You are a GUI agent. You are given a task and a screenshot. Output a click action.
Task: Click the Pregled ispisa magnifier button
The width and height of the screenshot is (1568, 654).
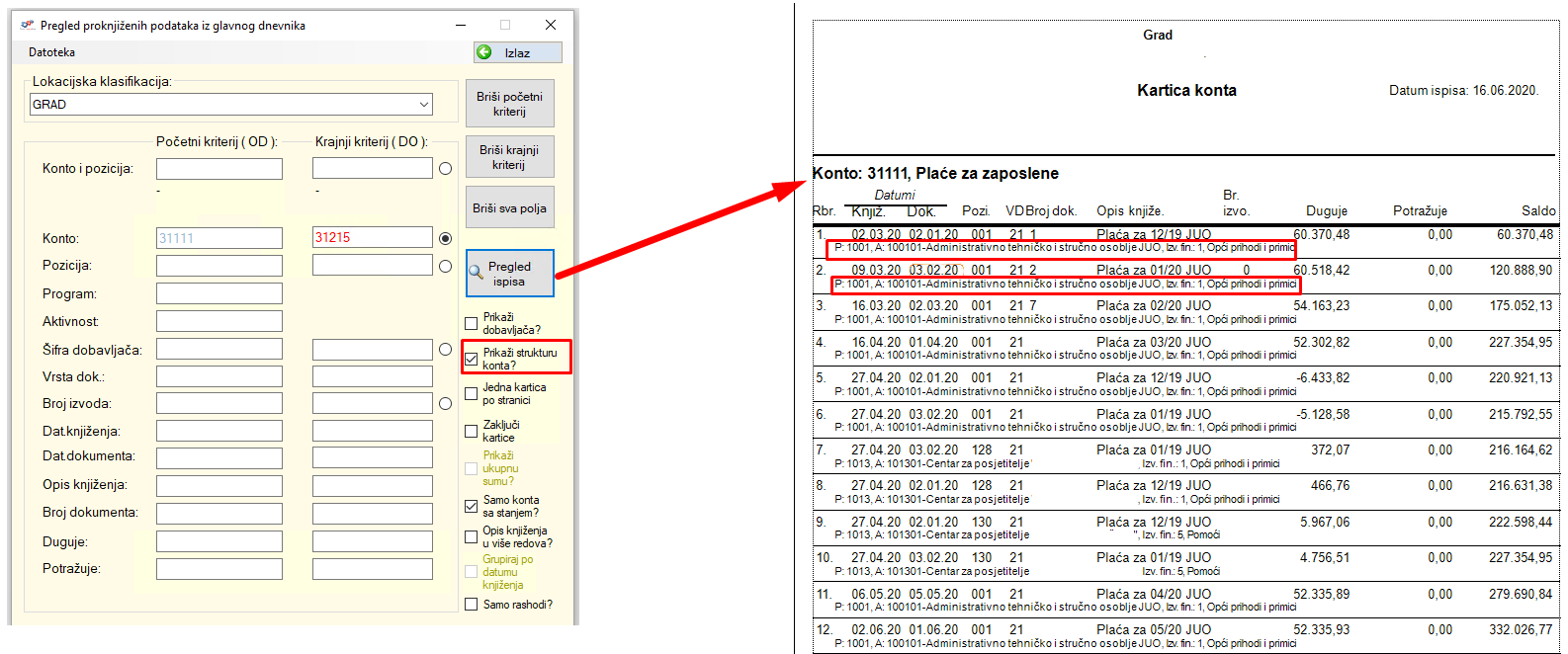509,274
